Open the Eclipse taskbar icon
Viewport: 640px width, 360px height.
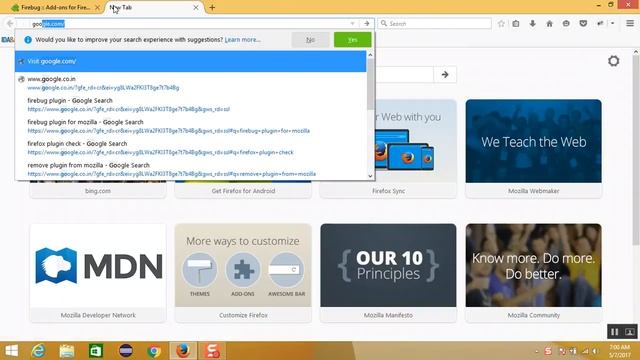(126, 351)
